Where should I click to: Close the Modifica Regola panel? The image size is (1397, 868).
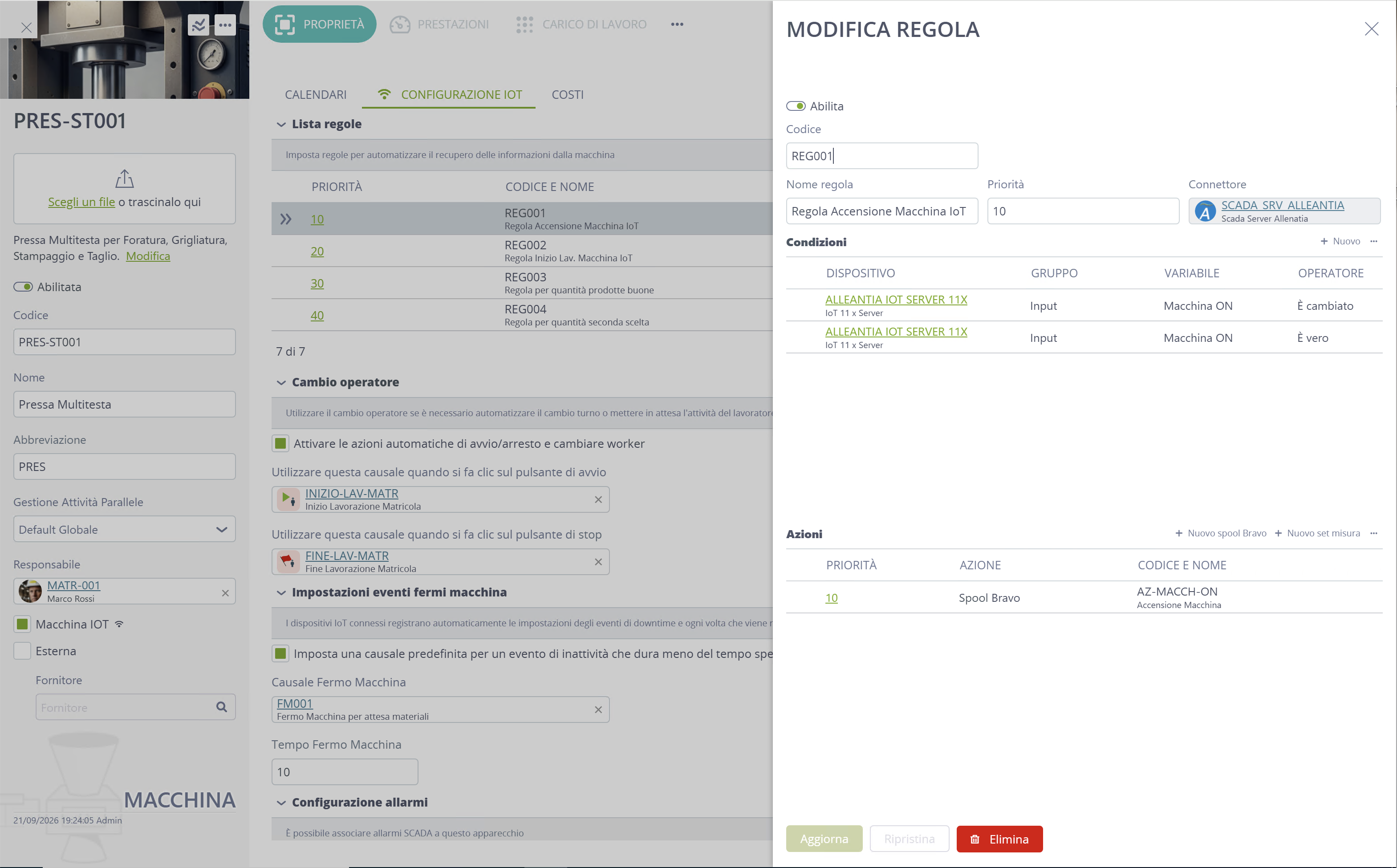pos(1371,28)
